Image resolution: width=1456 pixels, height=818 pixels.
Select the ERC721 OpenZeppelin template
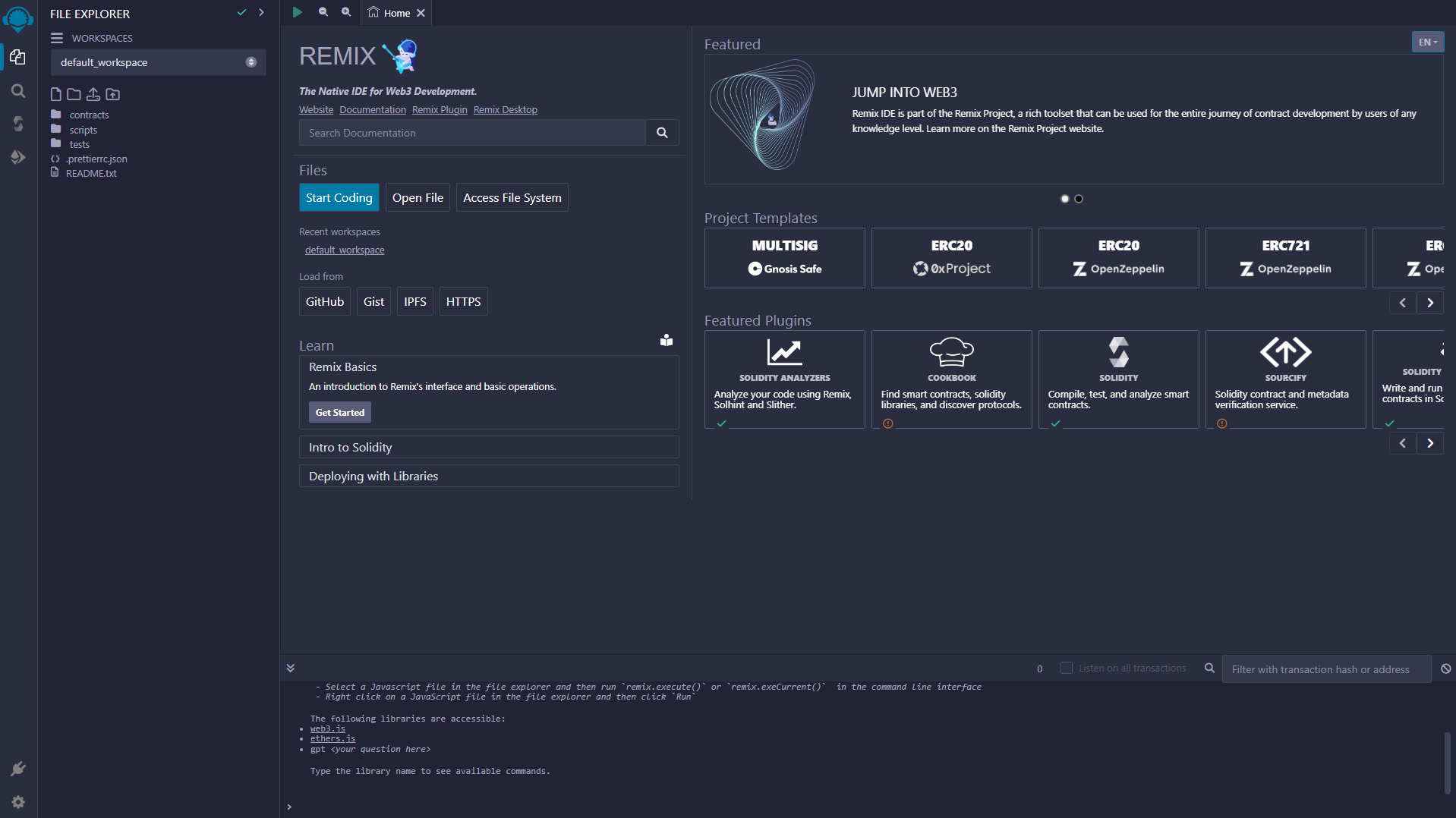pyautogui.click(x=1286, y=258)
